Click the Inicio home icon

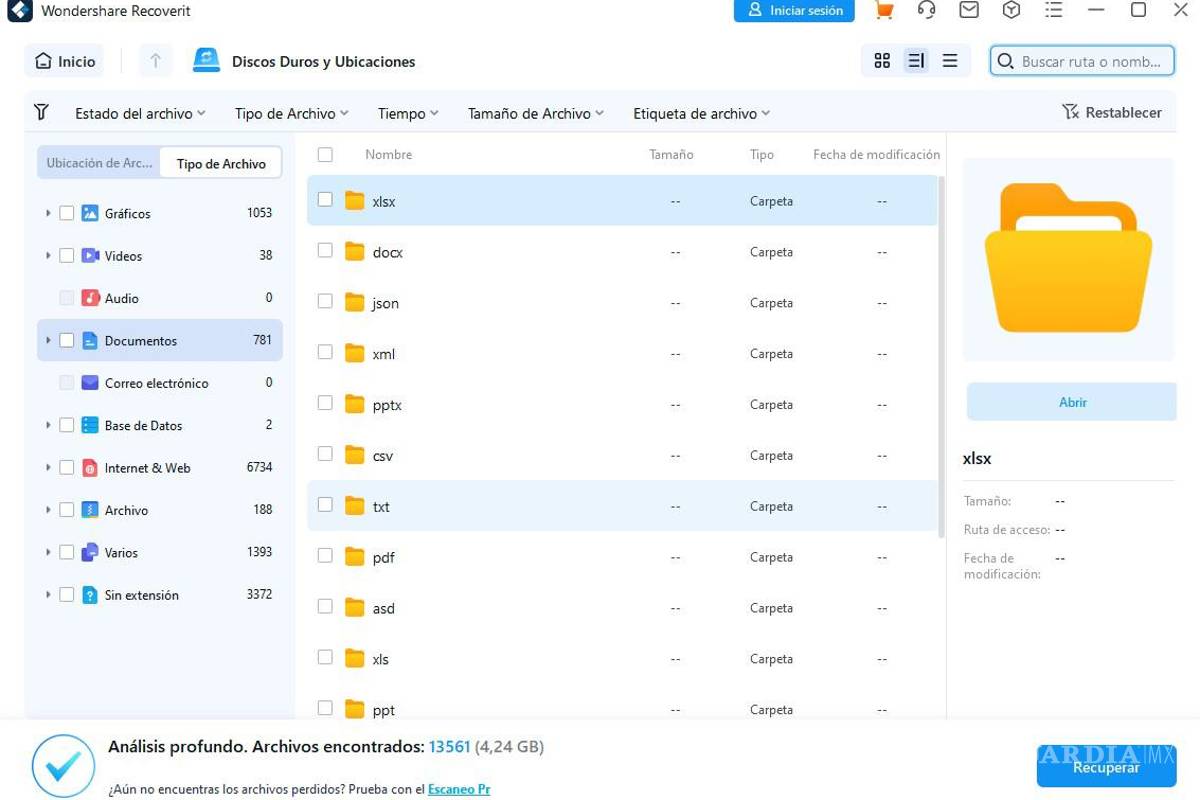[40, 60]
